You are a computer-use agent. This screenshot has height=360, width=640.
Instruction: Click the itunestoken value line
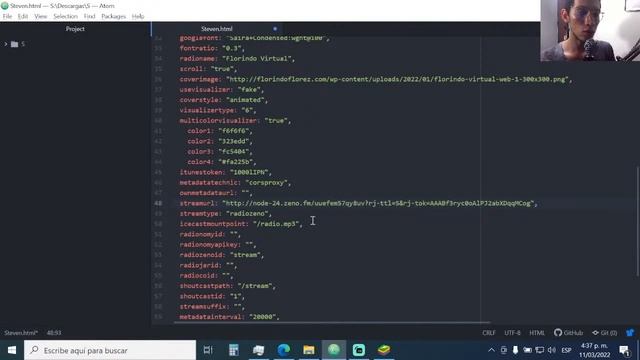point(226,172)
